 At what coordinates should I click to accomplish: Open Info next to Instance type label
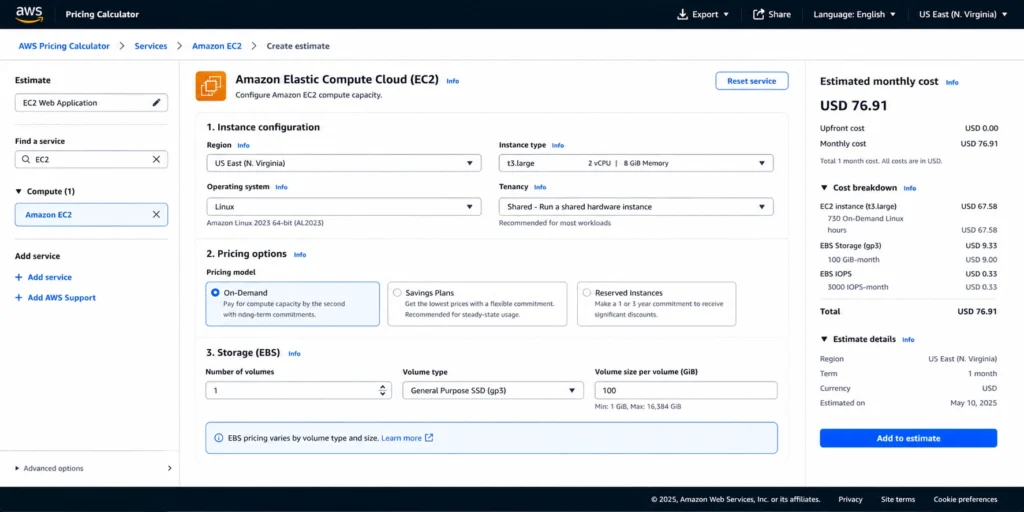point(558,145)
